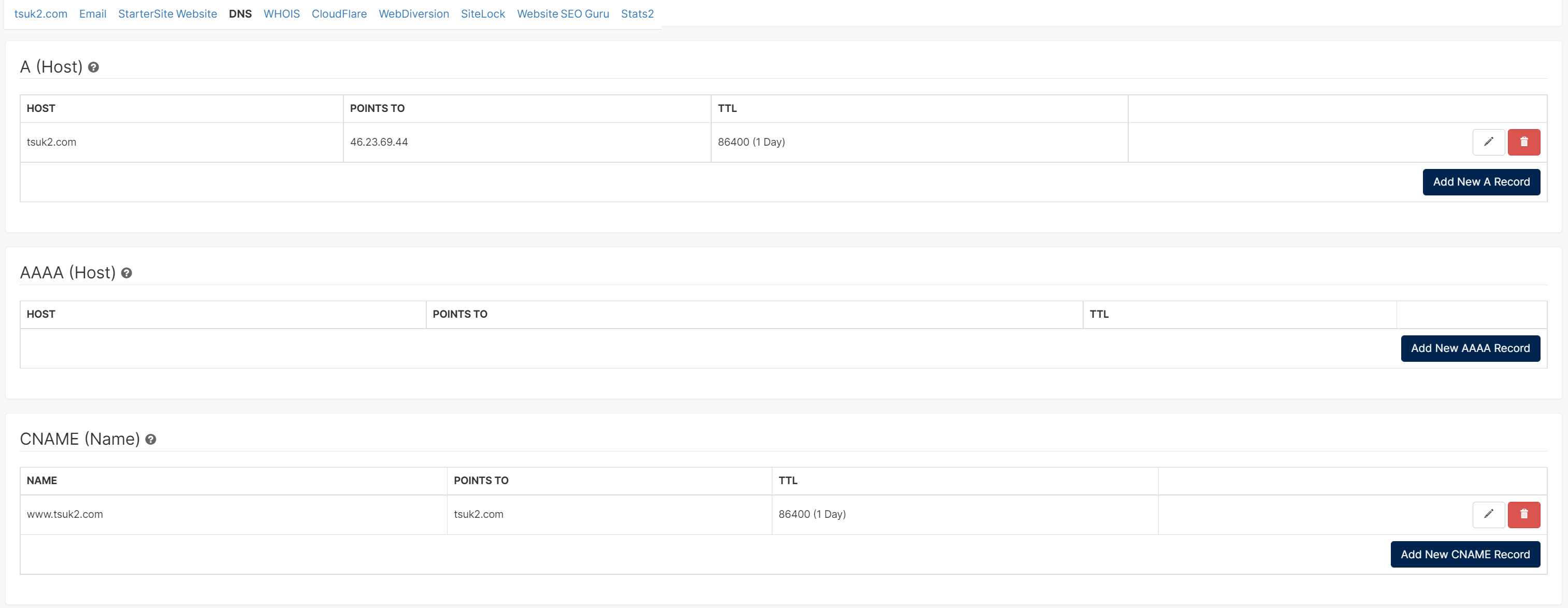Select tsuk2.com points-to cell in CNAME table
Image resolution: width=1568 pixels, height=608 pixels.
609,514
